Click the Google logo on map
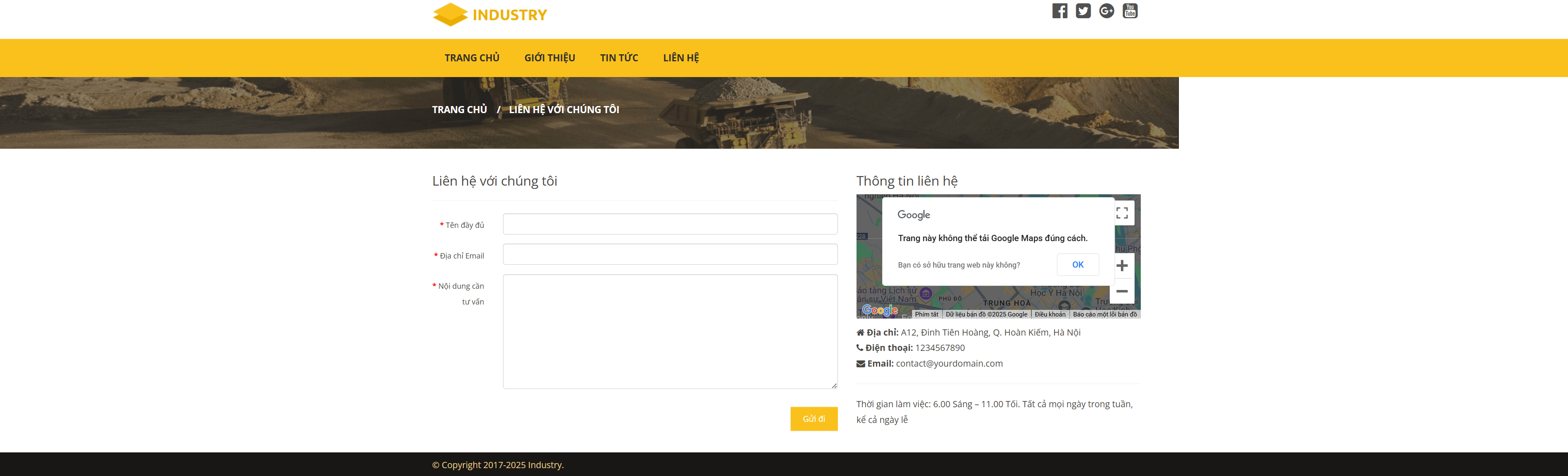The image size is (1568, 476). point(880,310)
